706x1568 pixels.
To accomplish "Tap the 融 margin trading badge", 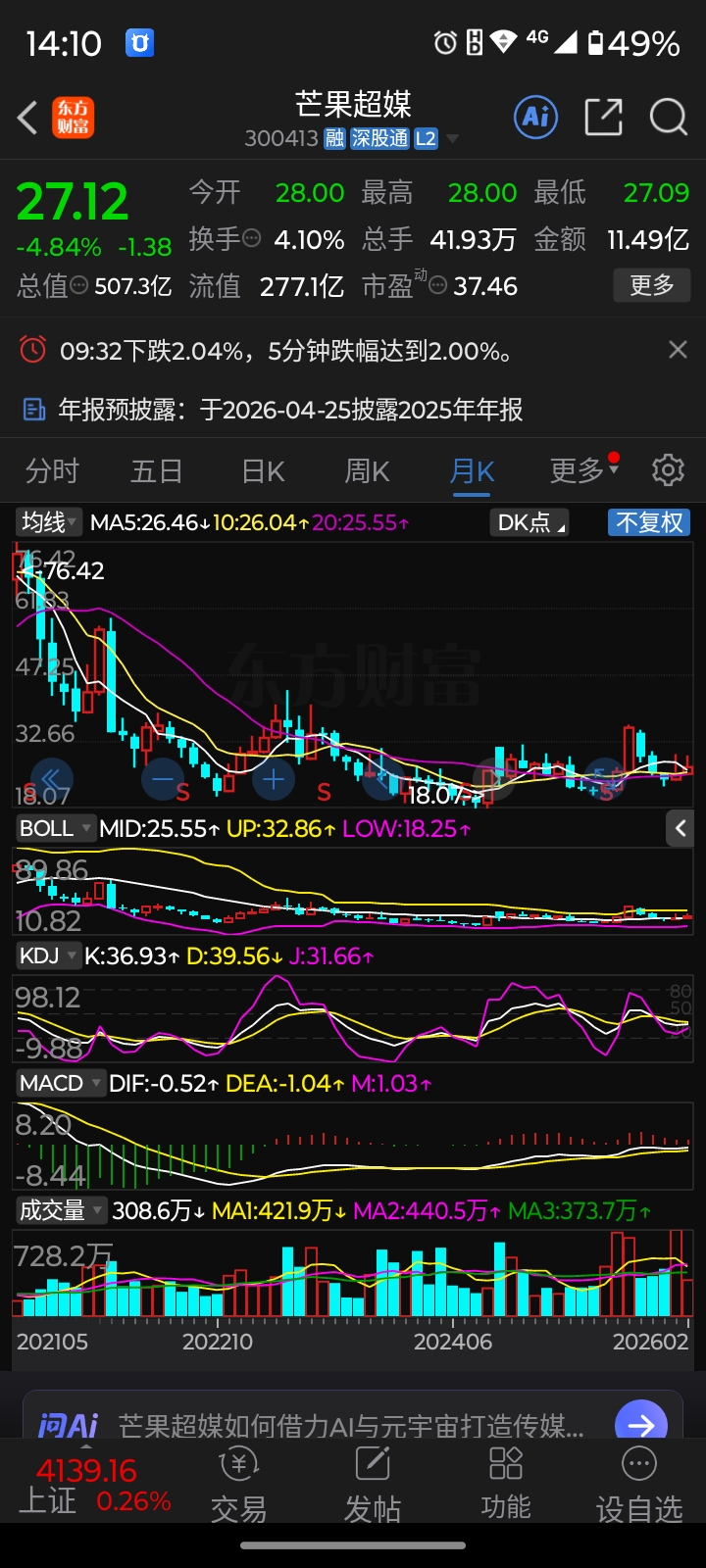I will tap(335, 139).
